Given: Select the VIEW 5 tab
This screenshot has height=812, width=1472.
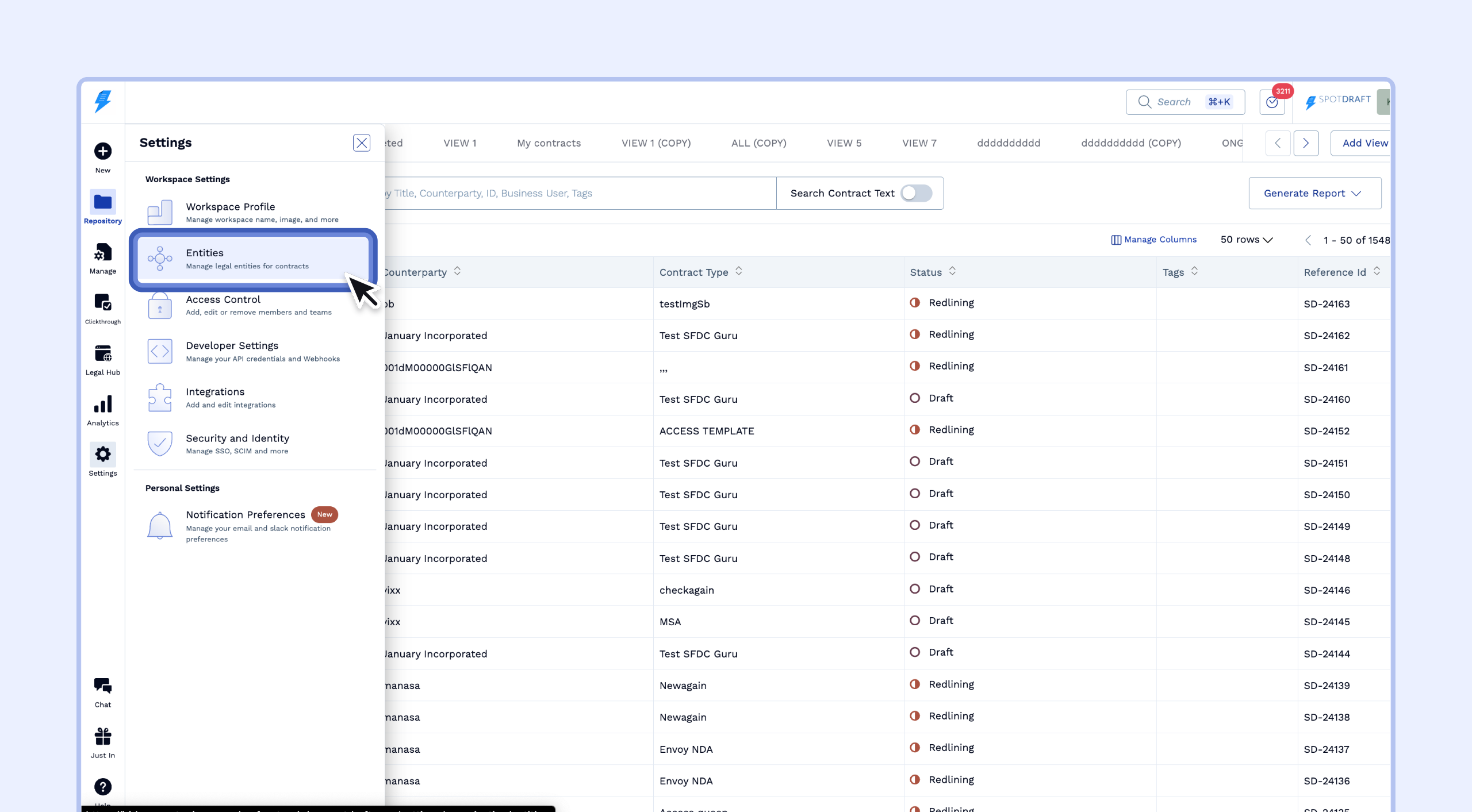Looking at the screenshot, I should coord(844,143).
